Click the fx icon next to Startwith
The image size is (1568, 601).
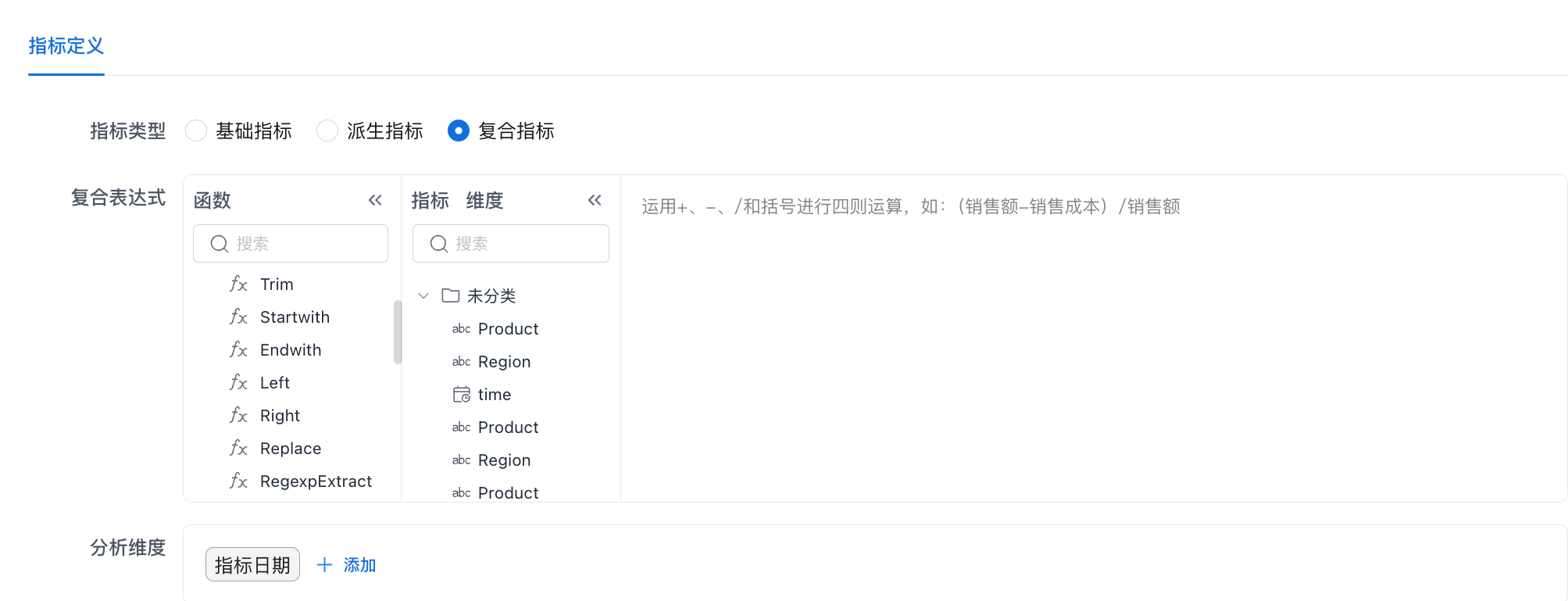(x=238, y=317)
